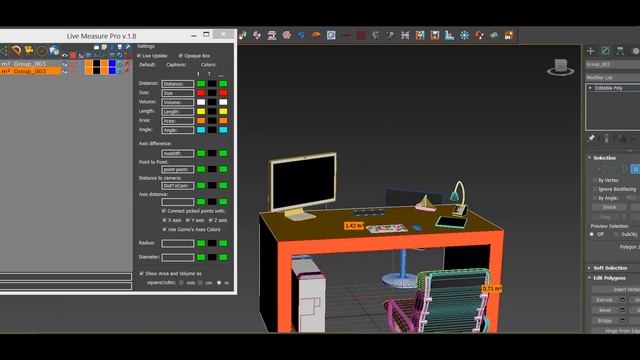
Task: Enable the Ignore Backfacing checkbox
Action: pyautogui.click(x=595, y=189)
